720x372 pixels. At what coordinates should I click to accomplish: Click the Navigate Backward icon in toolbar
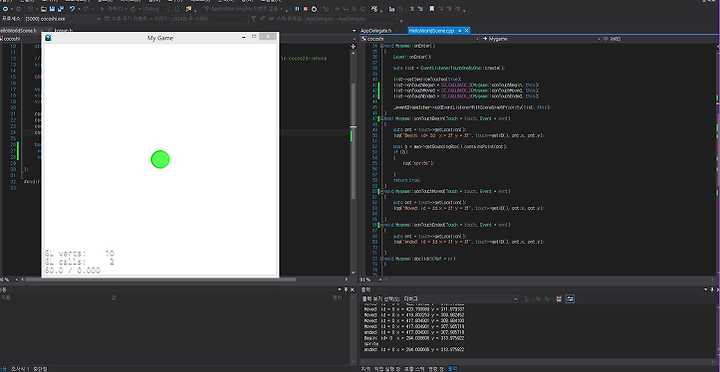pyautogui.click(x=5, y=9)
